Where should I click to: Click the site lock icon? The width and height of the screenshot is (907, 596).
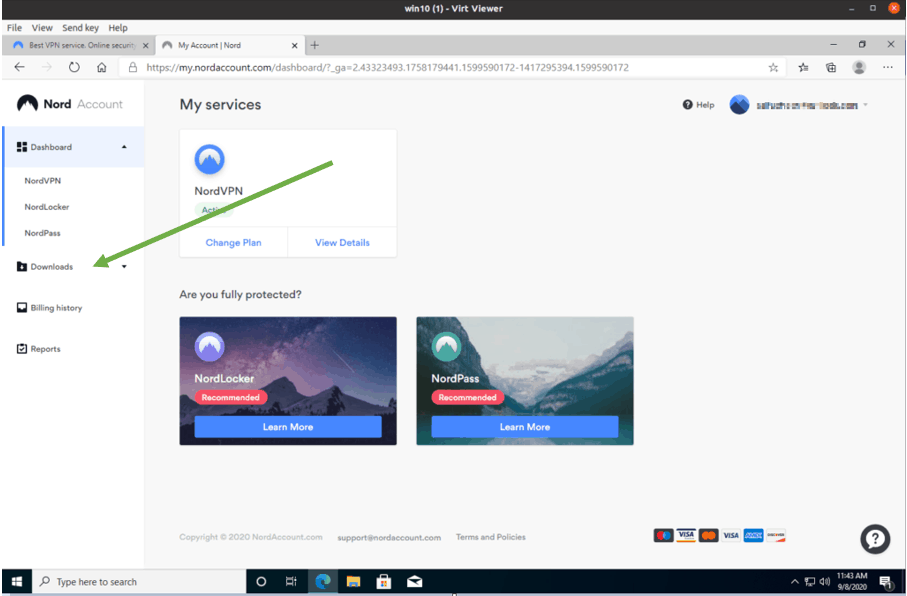tap(133, 67)
